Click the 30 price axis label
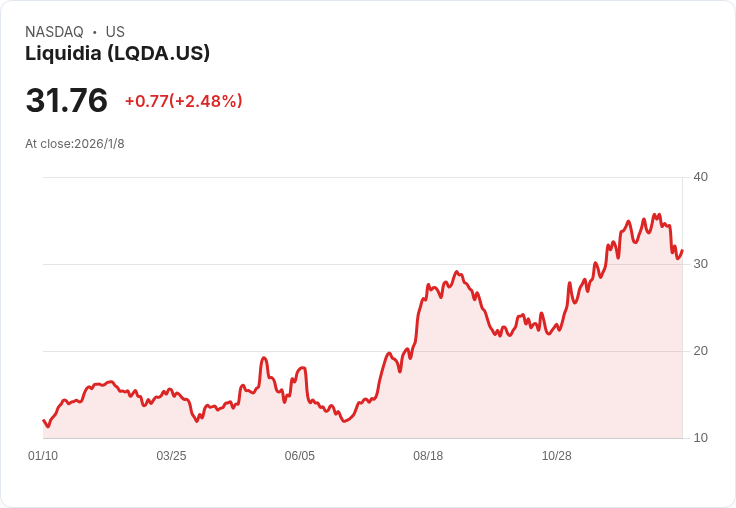Screen dimensions: 736x508 click(700, 264)
